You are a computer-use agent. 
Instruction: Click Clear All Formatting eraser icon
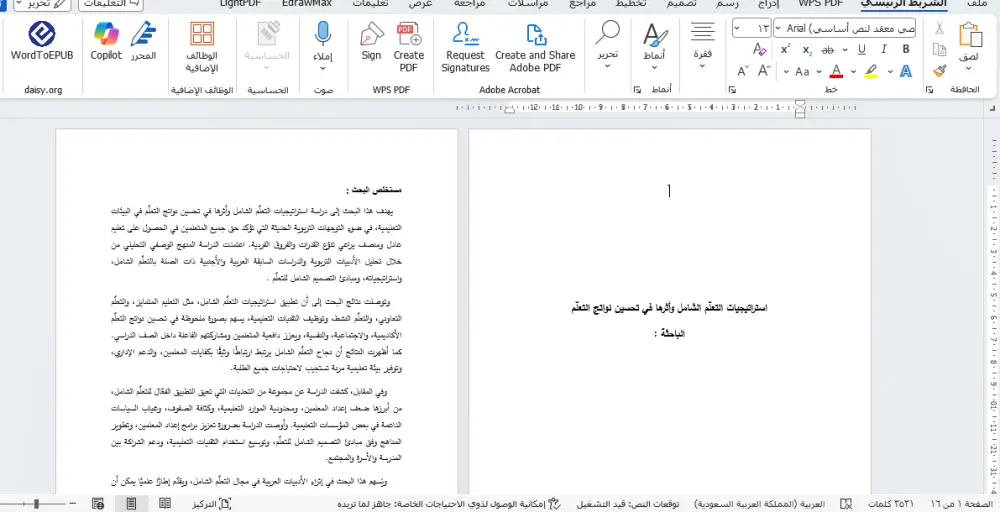point(760,49)
